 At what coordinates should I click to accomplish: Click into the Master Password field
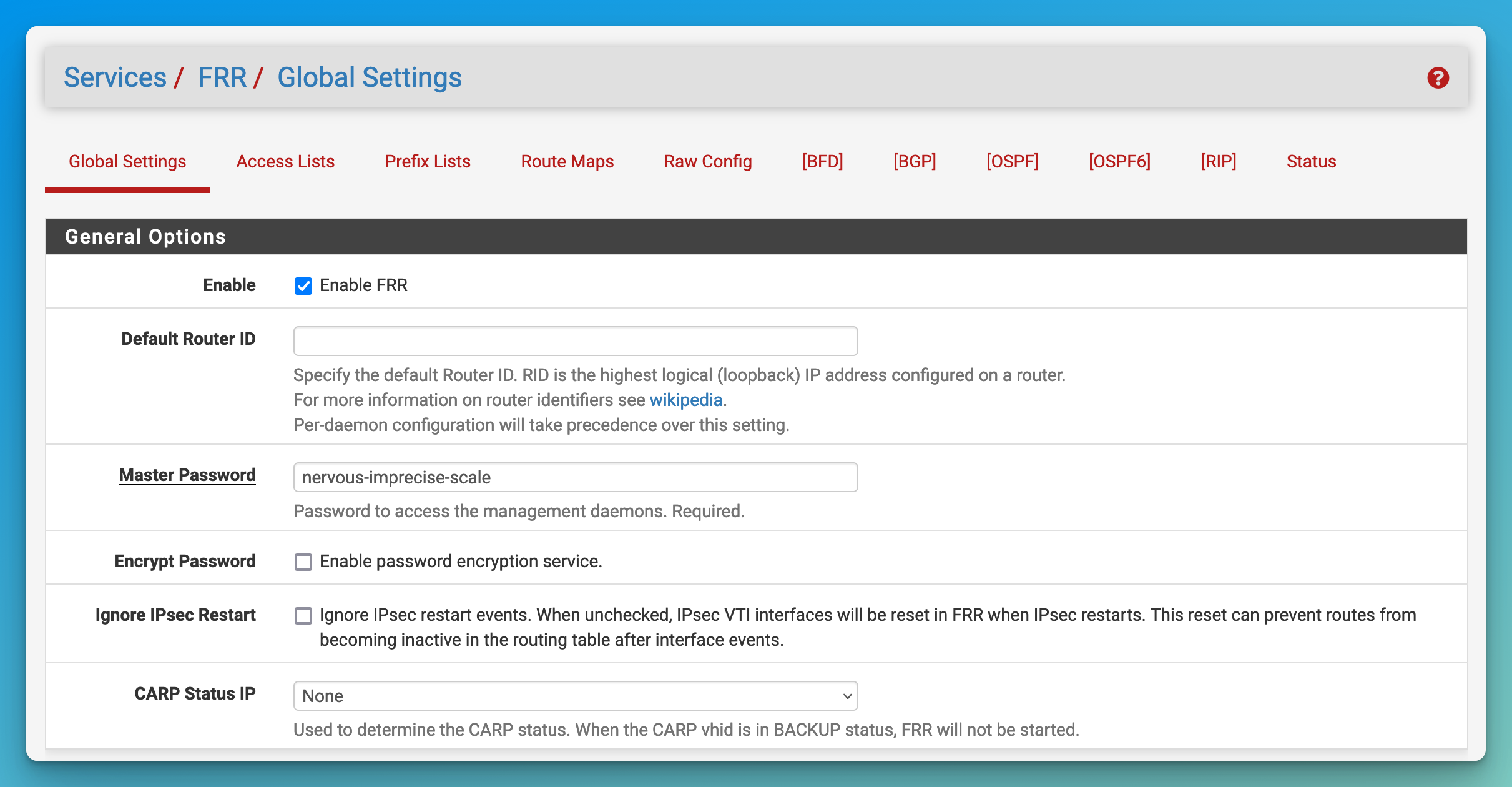coord(576,477)
